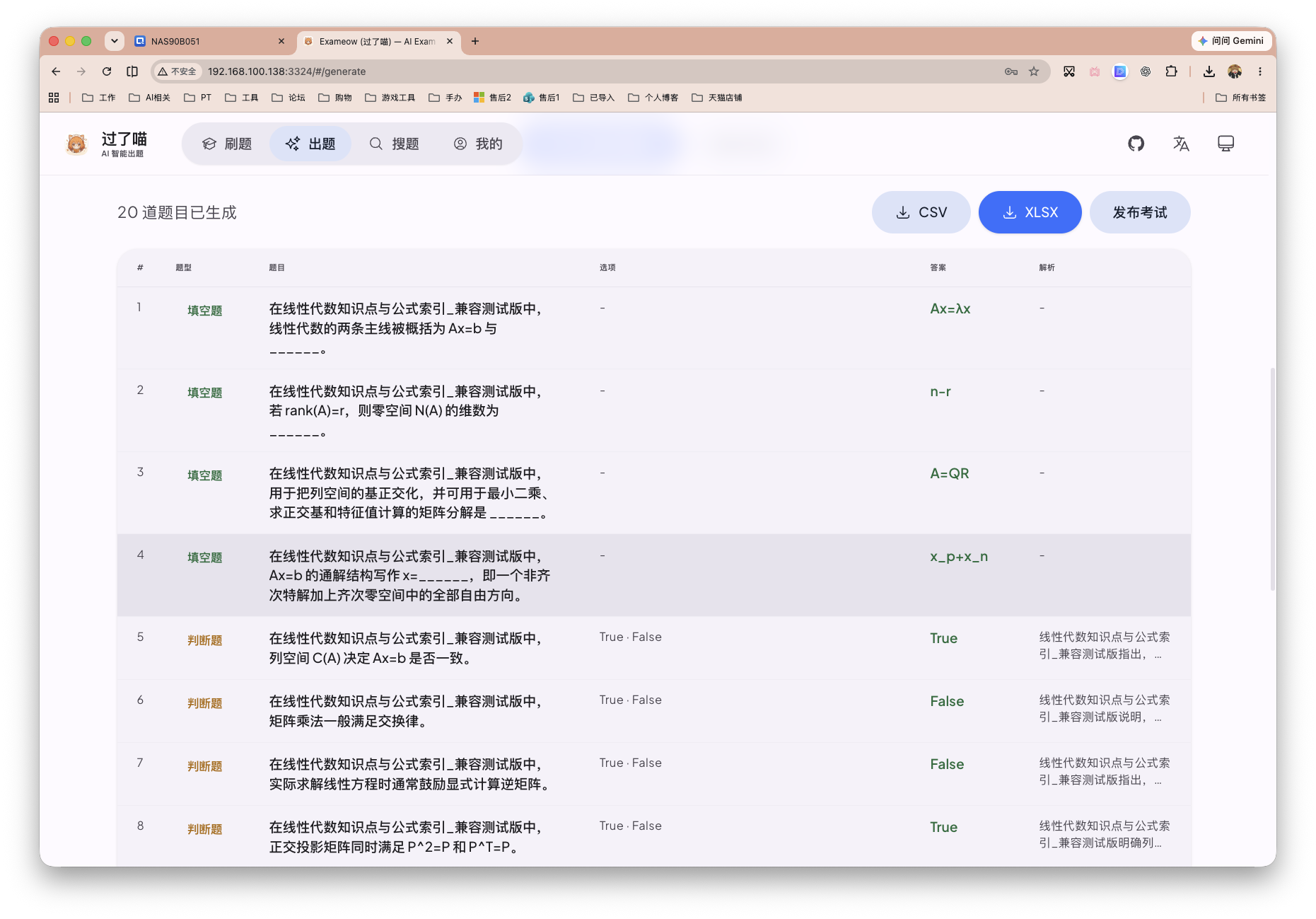Click the blue square extension icon
This screenshot has height=919, width=1316.
pyautogui.click(x=1120, y=71)
